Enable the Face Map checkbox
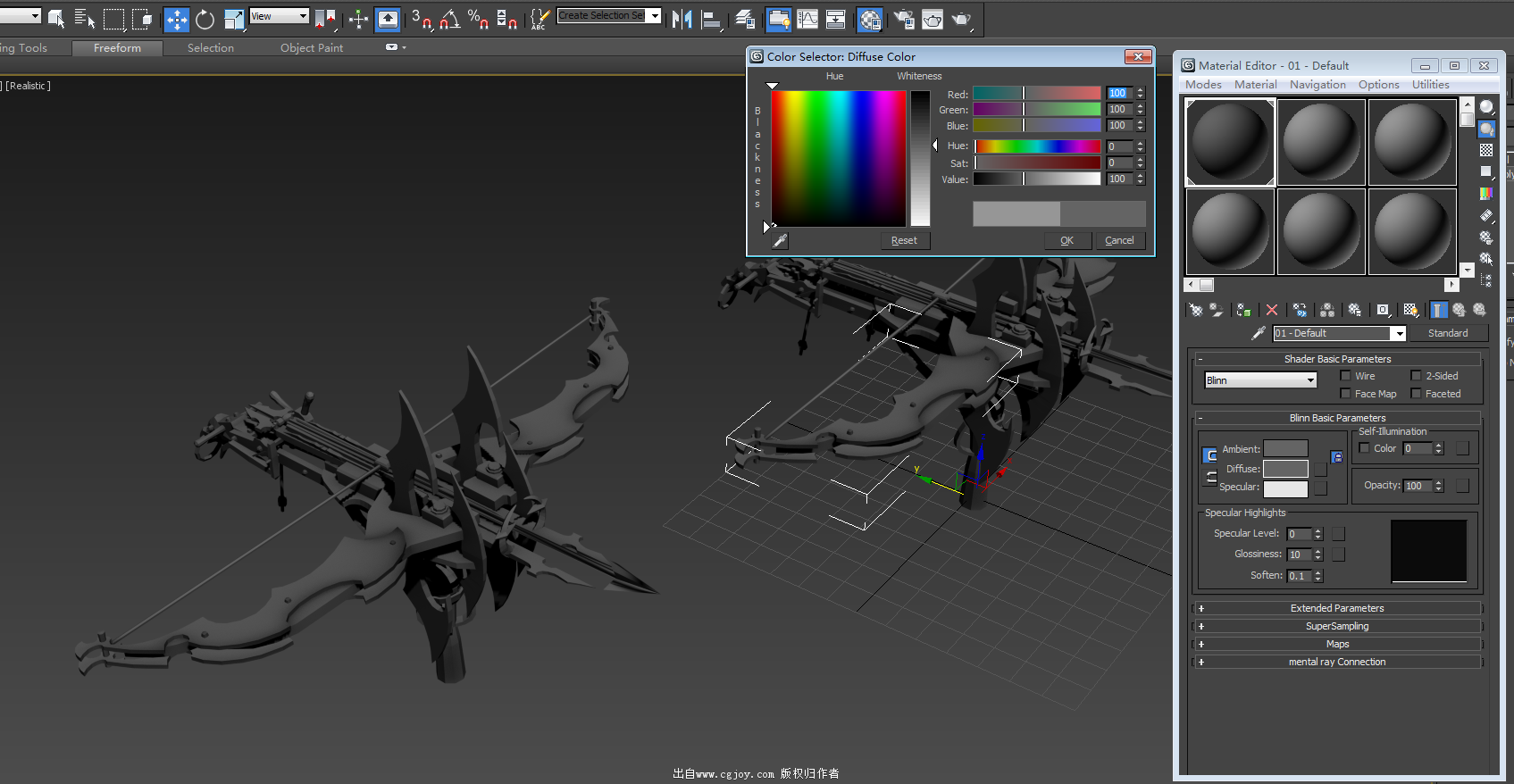The height and width of the screenshot is (784, 1514). (1345, 394)
